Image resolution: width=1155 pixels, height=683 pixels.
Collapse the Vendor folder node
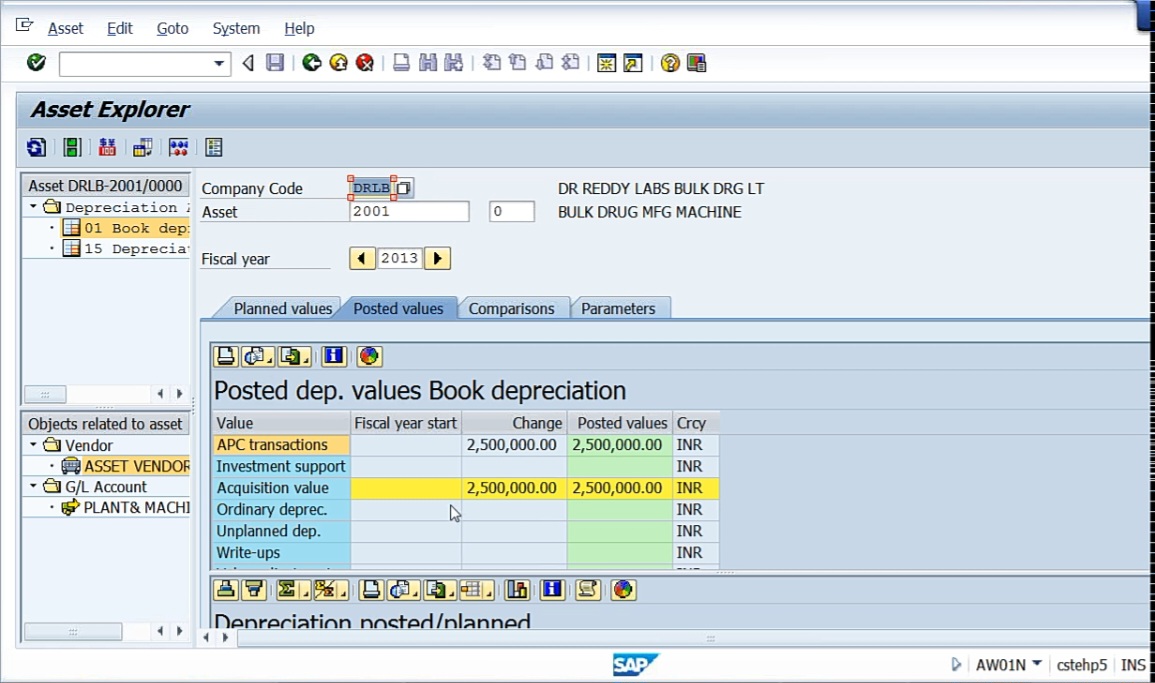point(33,445)
